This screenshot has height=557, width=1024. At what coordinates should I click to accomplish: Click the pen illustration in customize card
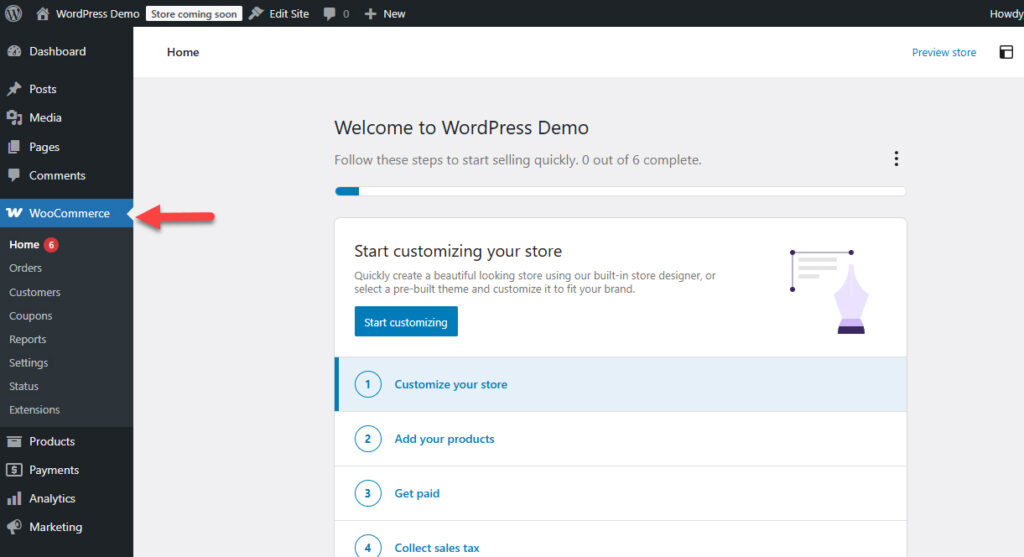point(829,291)
